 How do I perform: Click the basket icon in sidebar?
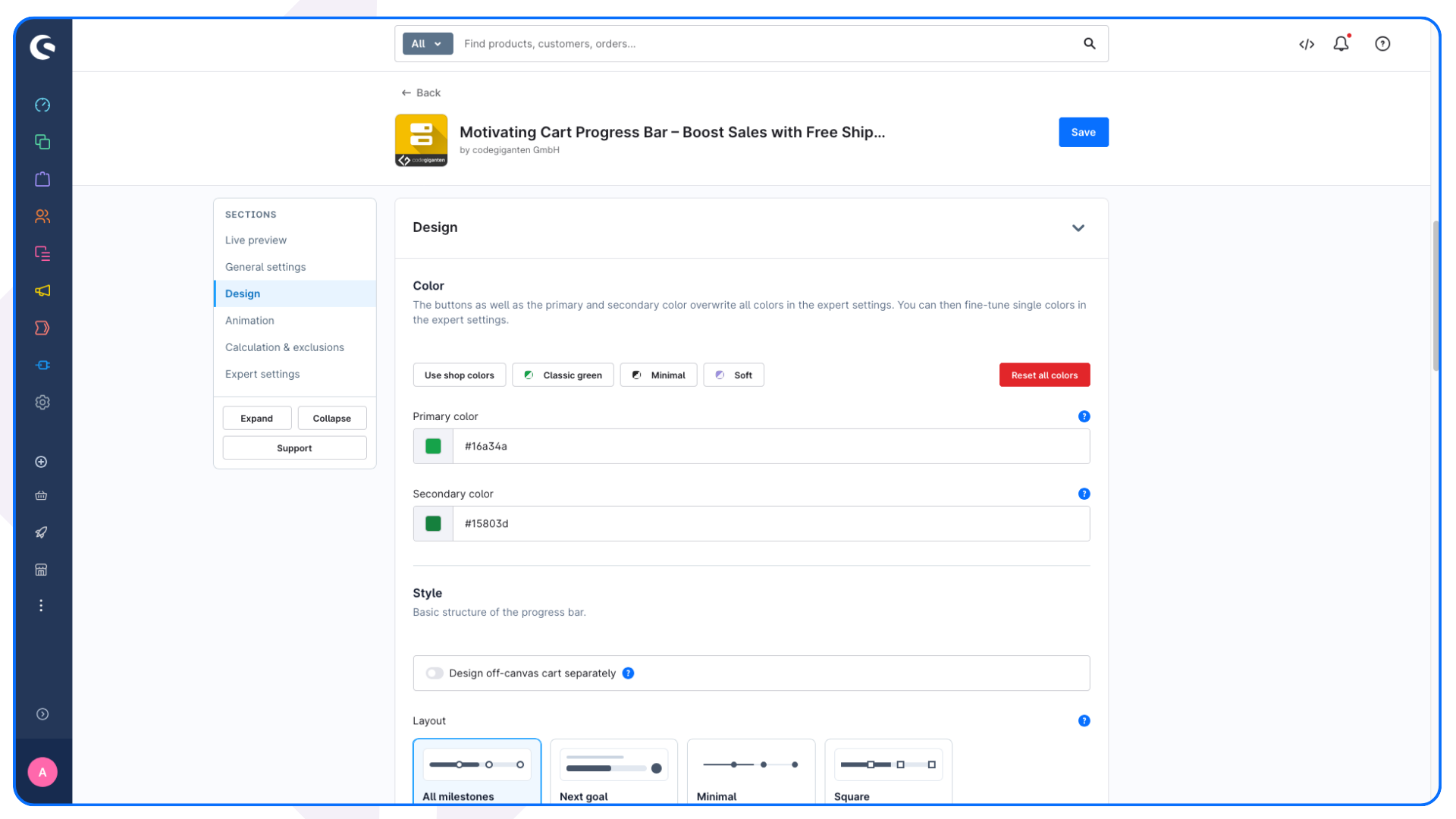42,496
